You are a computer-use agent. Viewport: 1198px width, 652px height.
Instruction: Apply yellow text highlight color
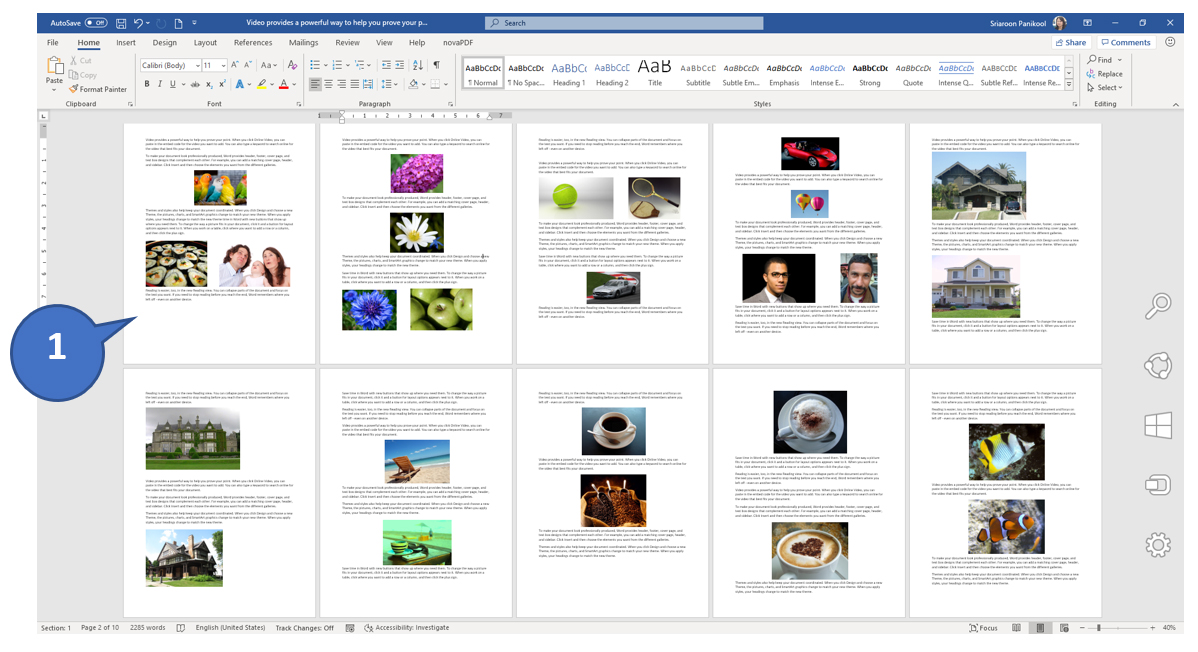point(261,84)
